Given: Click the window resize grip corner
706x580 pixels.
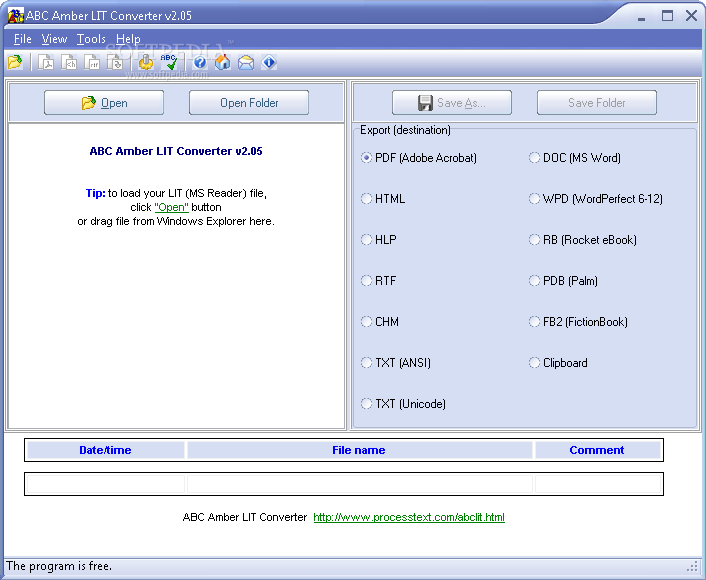Looking at the screenshot, I should pyautogui.click(x=692, y=566).
